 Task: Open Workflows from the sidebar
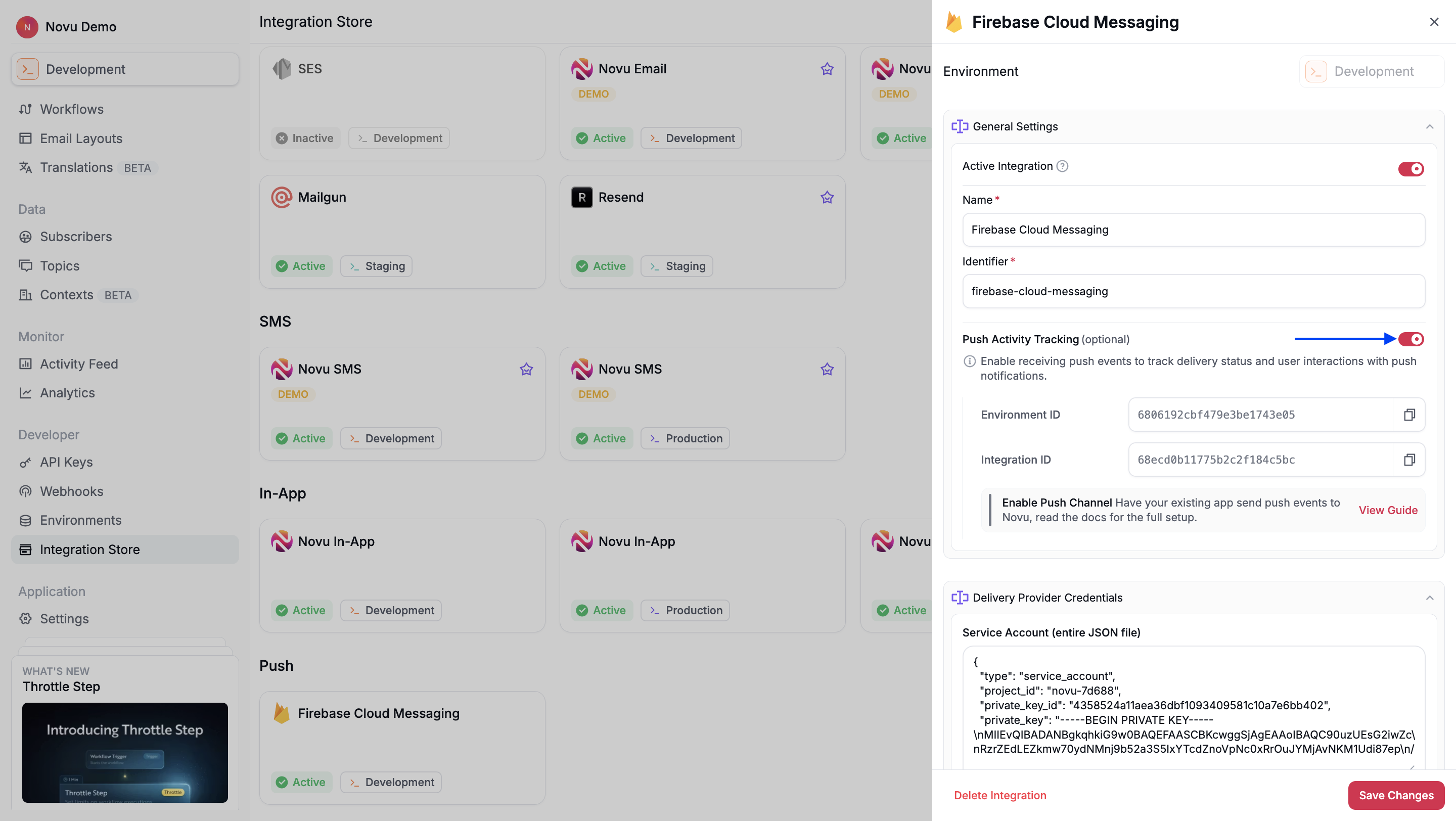(72, 109)
